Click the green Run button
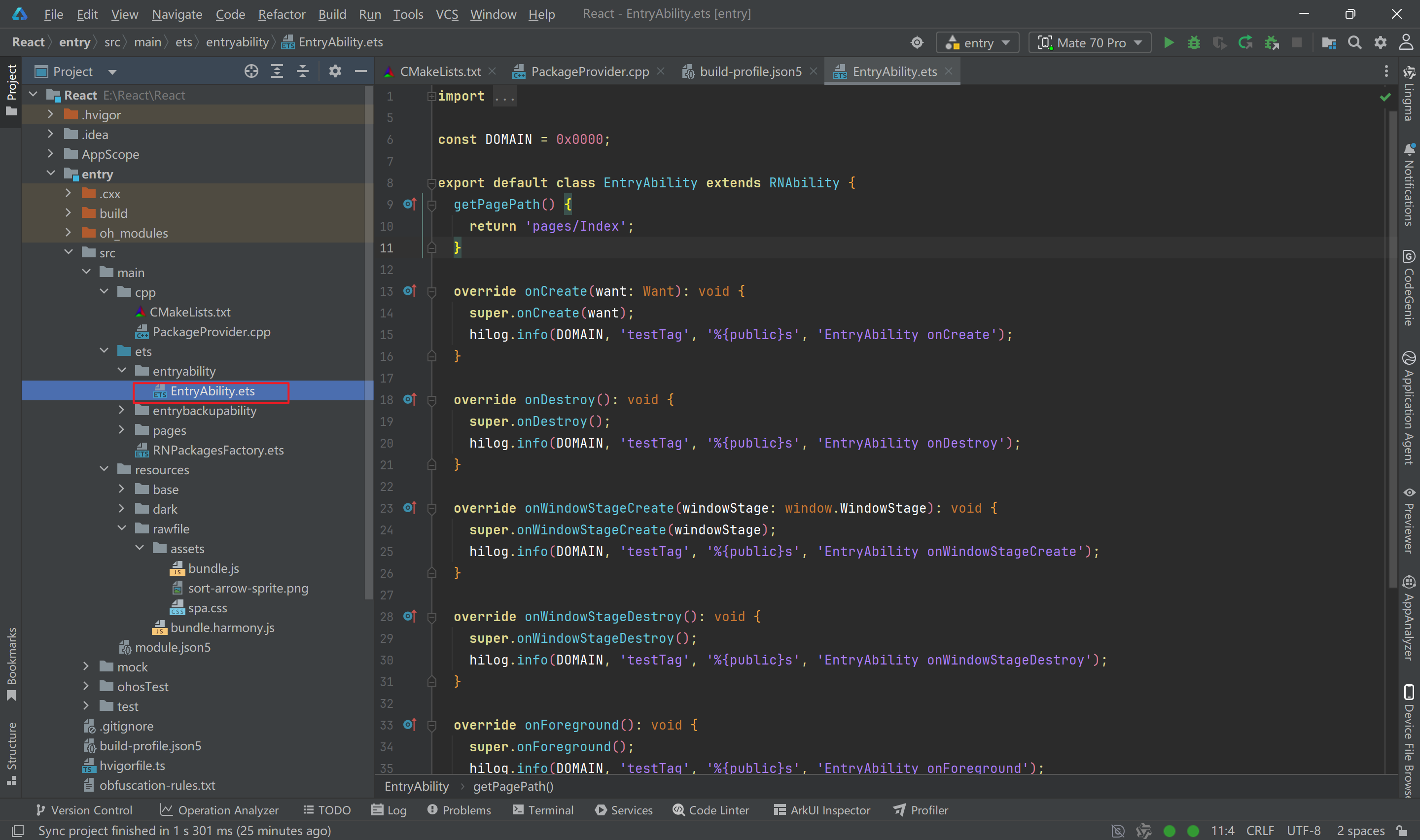 [1168, 42]
